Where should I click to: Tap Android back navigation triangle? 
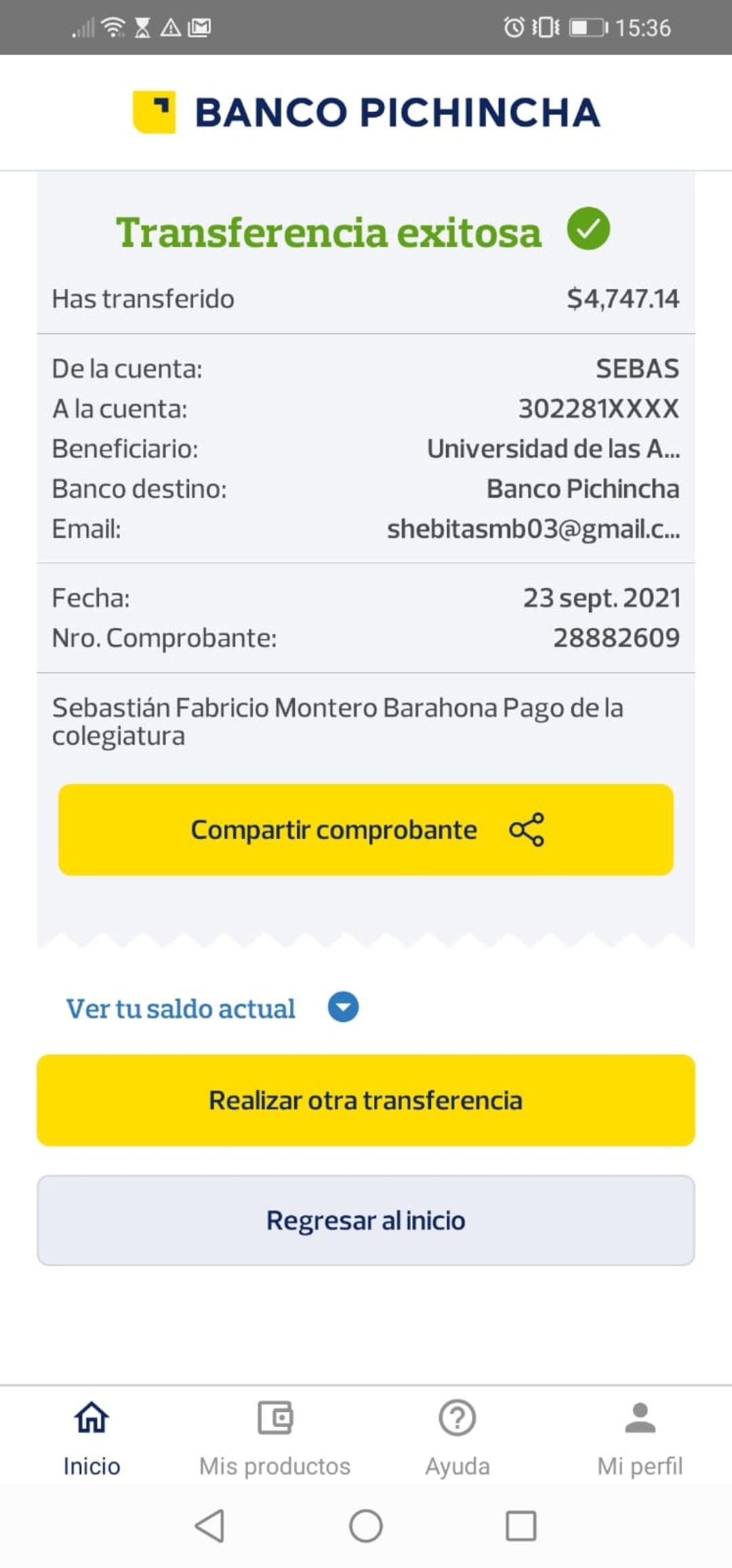(209, 1526)
